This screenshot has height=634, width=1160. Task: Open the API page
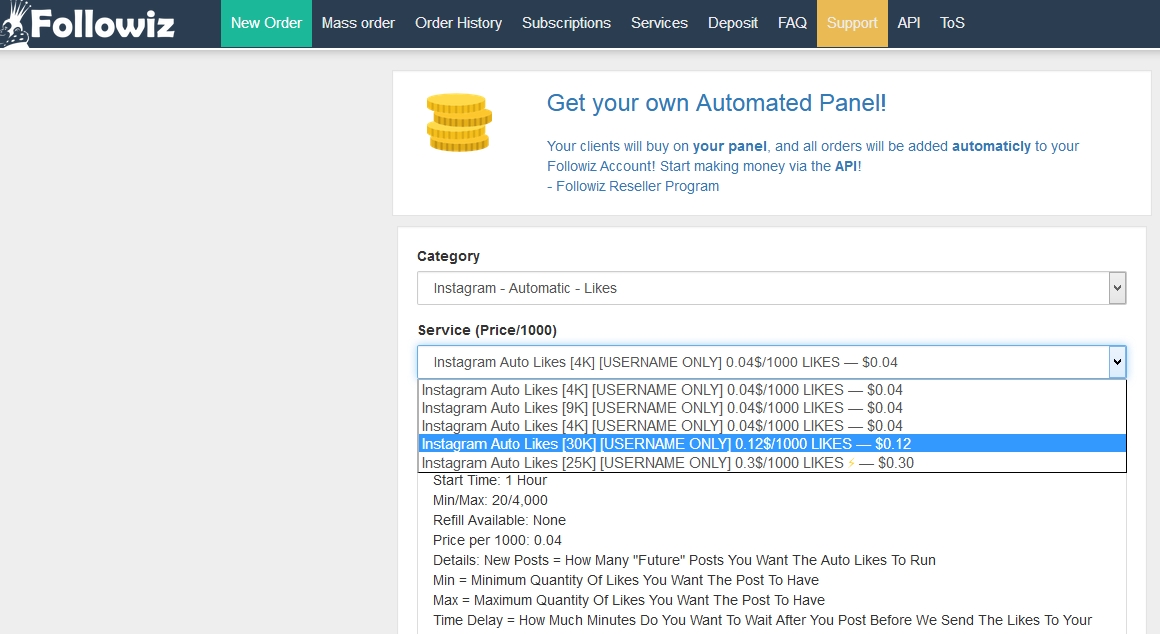point(908,23)
